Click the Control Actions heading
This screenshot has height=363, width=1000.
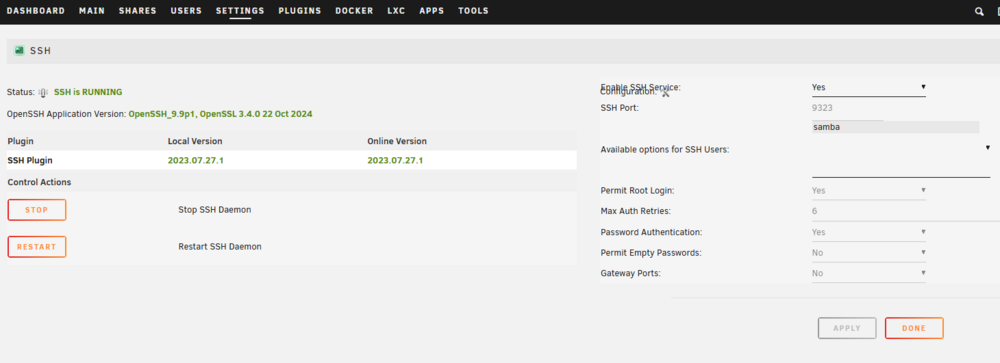click(x=40, y=182)
